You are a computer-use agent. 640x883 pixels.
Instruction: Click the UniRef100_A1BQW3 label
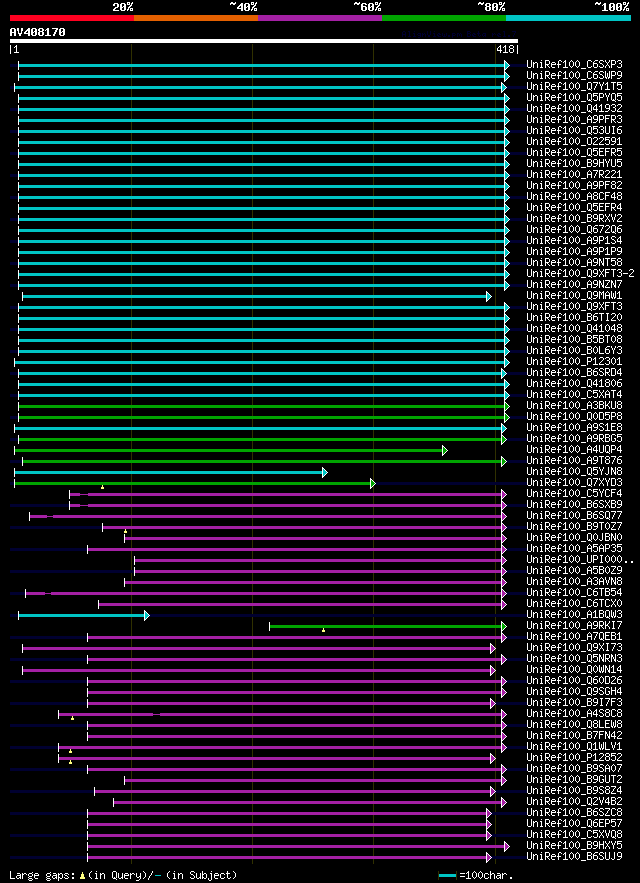[x=574, y=614]
